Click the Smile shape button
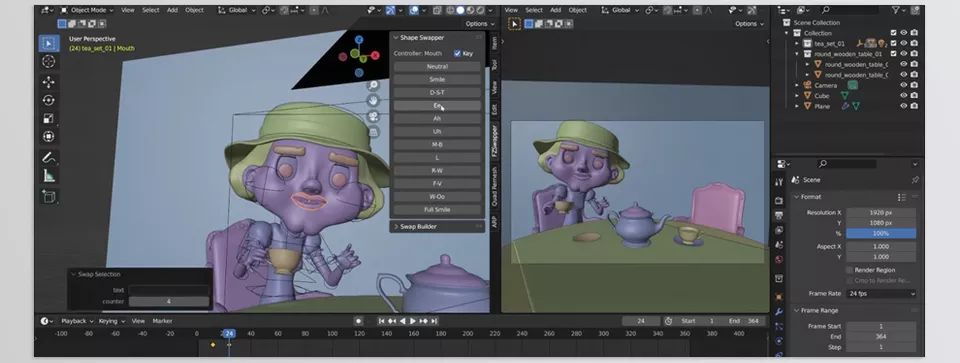The height and width of the screenshot is (363, 960). pyautogui.click(x=437, y=80)
